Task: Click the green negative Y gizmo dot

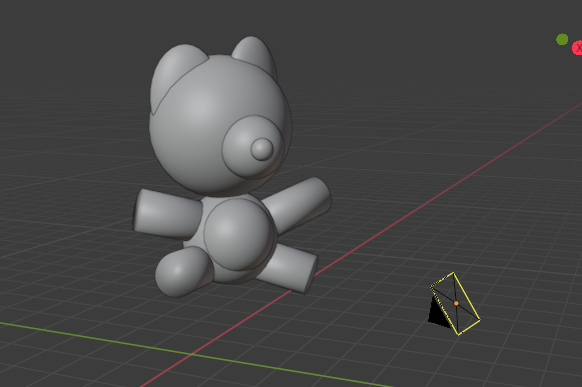Action: [562, 39]
